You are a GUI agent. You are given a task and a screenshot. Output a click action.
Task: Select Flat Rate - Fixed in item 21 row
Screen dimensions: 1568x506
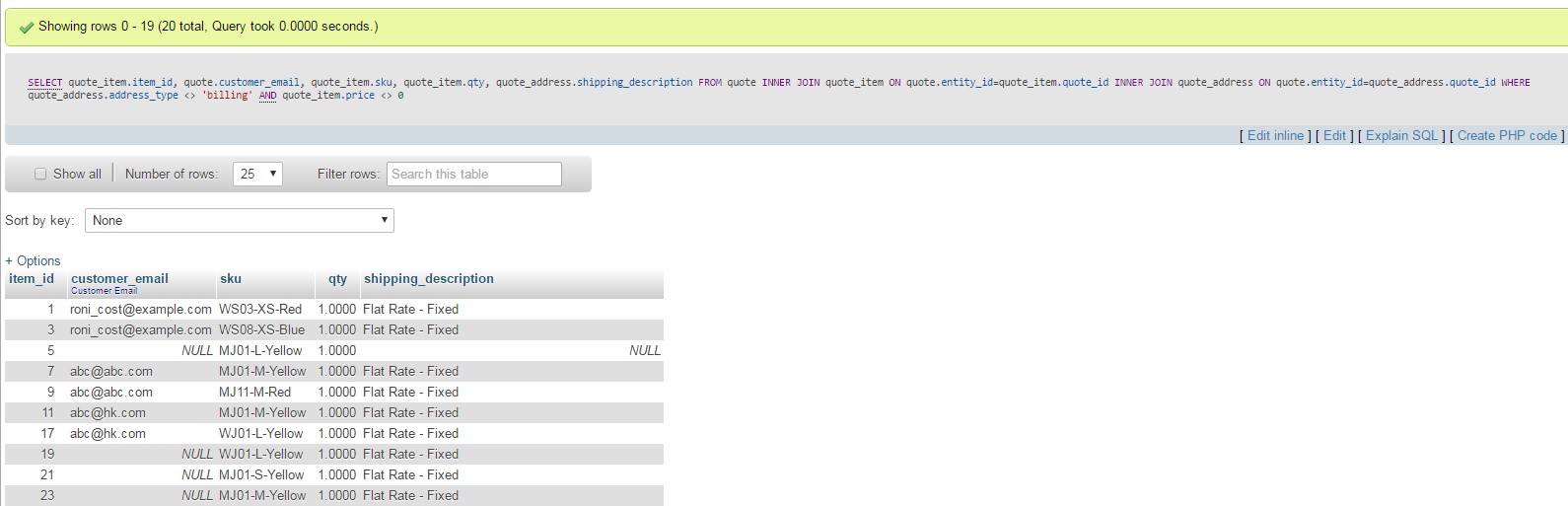click(411, 475)
